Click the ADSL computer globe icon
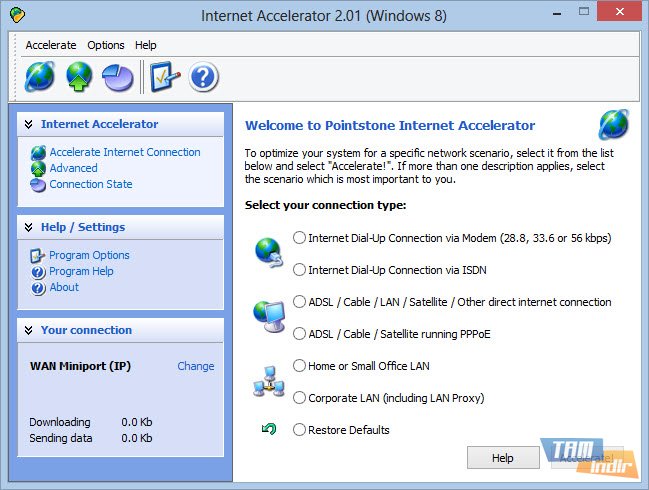The height and width of the screenshot is (490, 649). tap(269, 316)
